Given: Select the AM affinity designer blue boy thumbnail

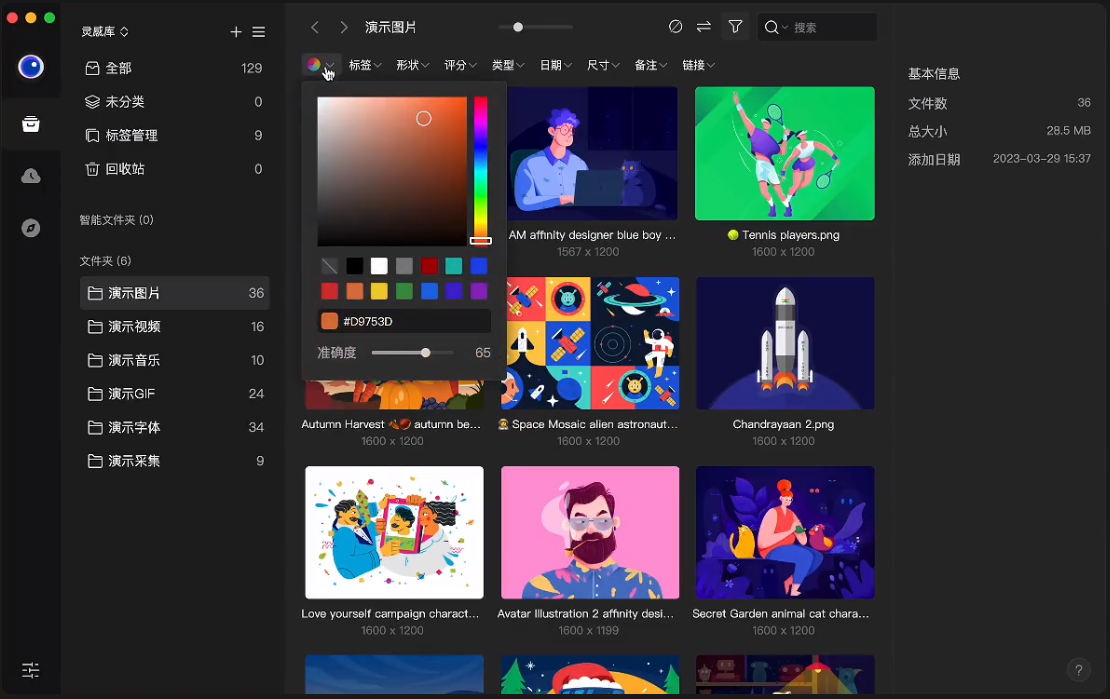Looking at the screenshot, I should tap(593, 153).
